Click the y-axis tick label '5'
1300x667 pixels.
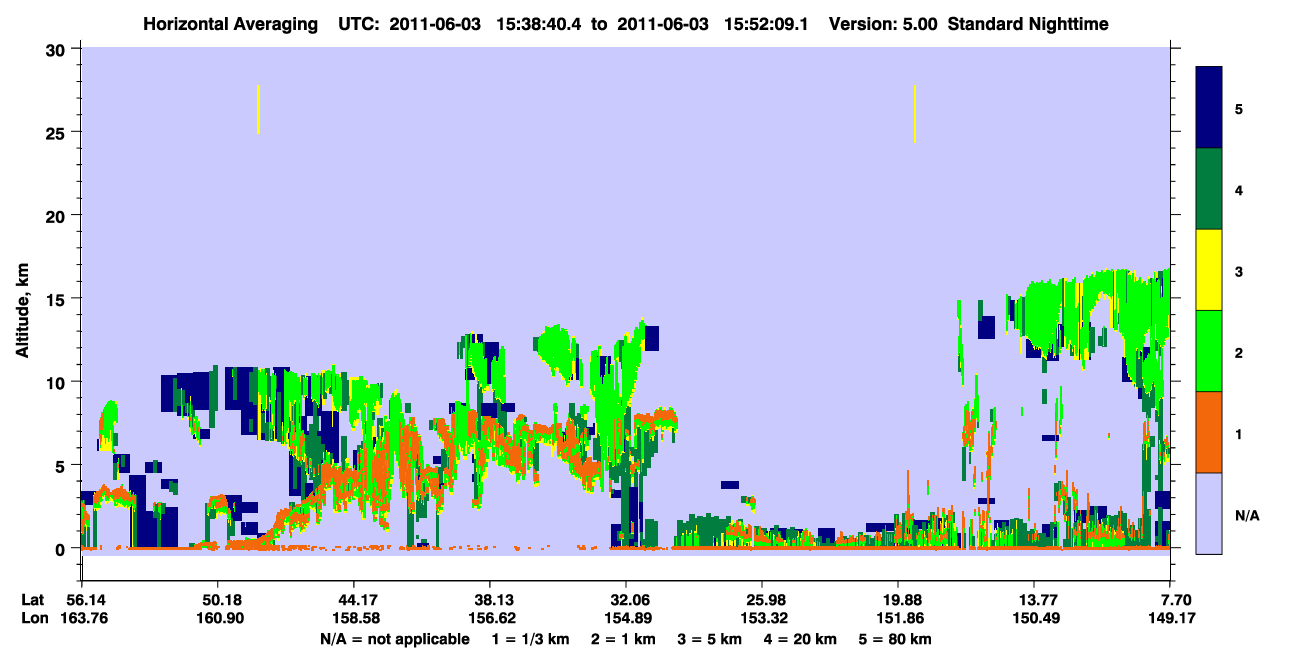62,465
